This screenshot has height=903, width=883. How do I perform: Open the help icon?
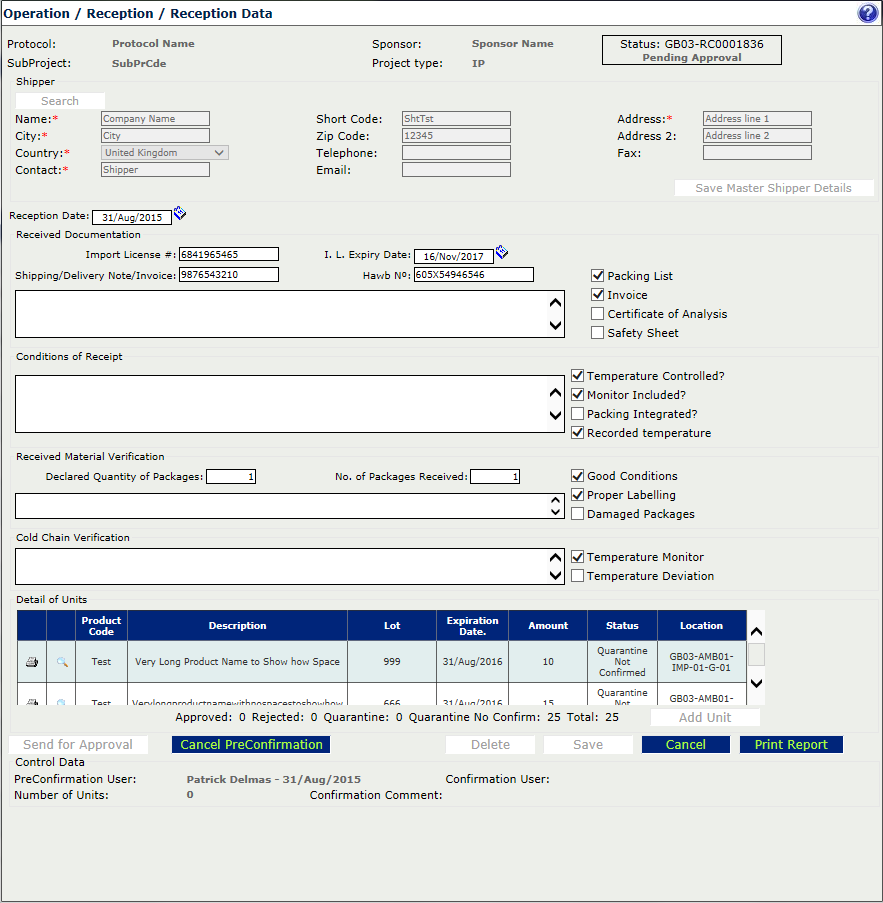(867, 13)
